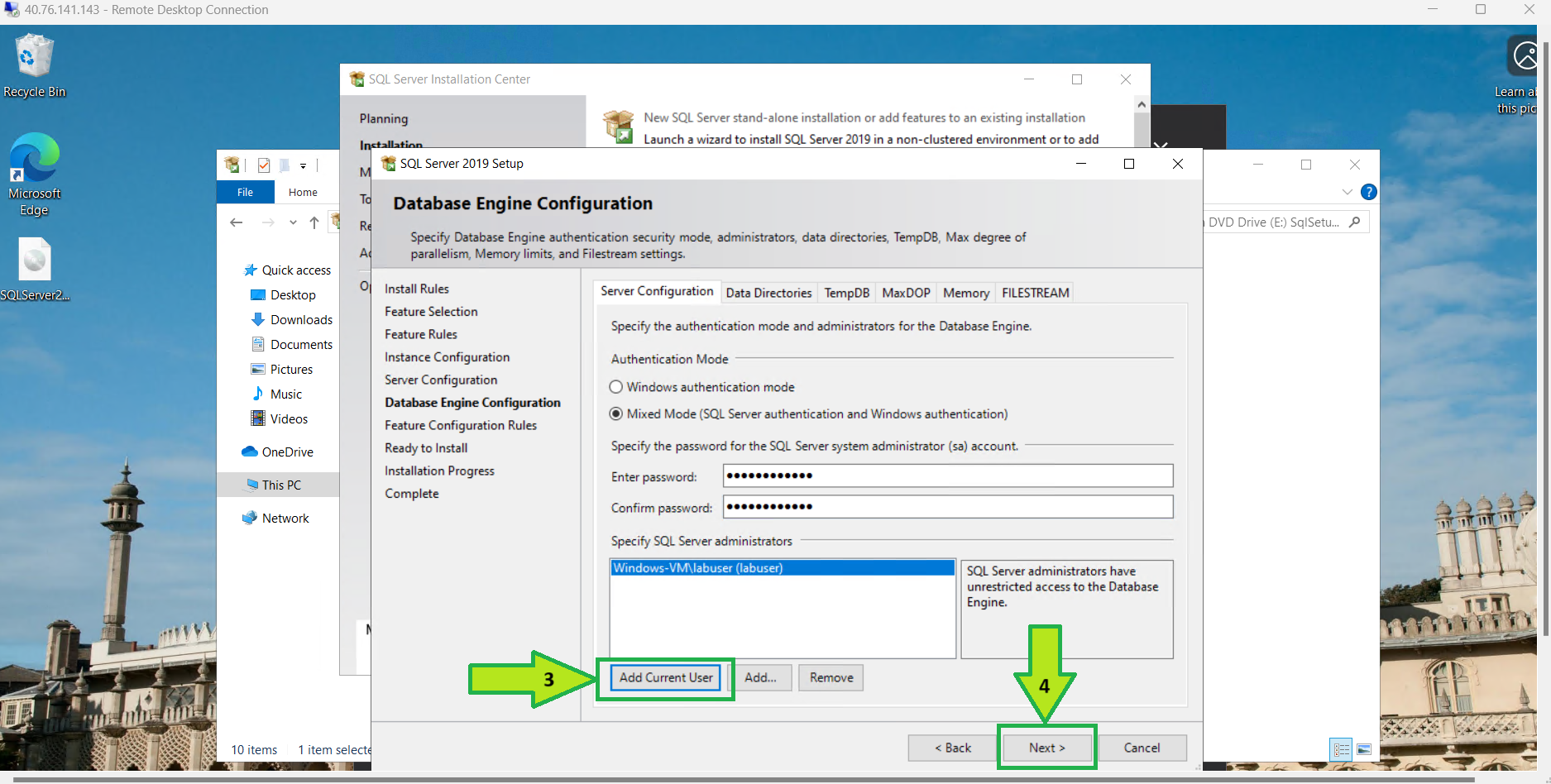Screen dimensions: 1551x784
Task: Open recent locations dropdown in File Explorer
Action: [x=293, y=222]
